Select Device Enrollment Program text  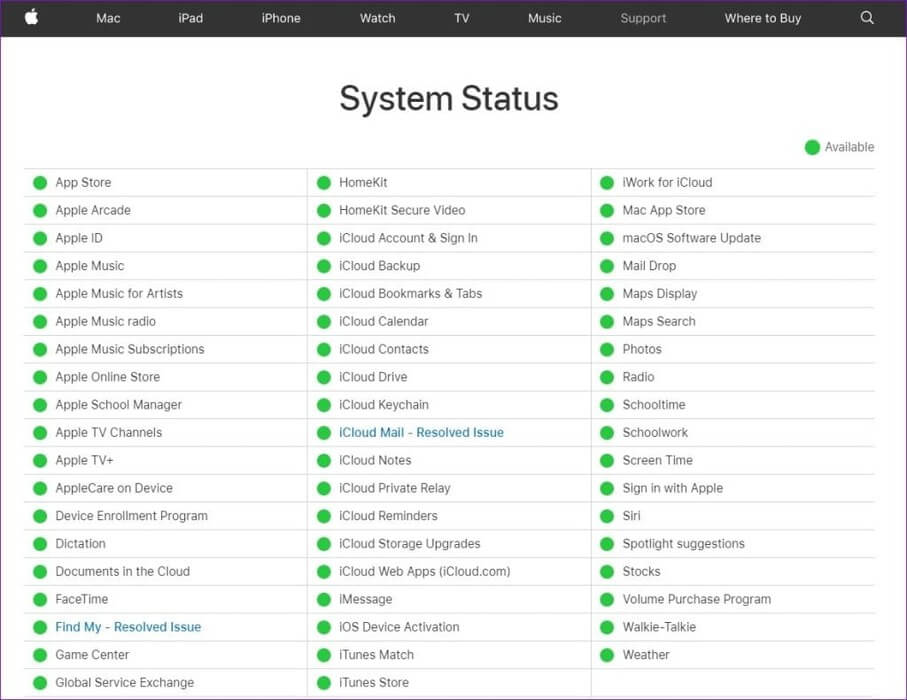click(131, 516)
